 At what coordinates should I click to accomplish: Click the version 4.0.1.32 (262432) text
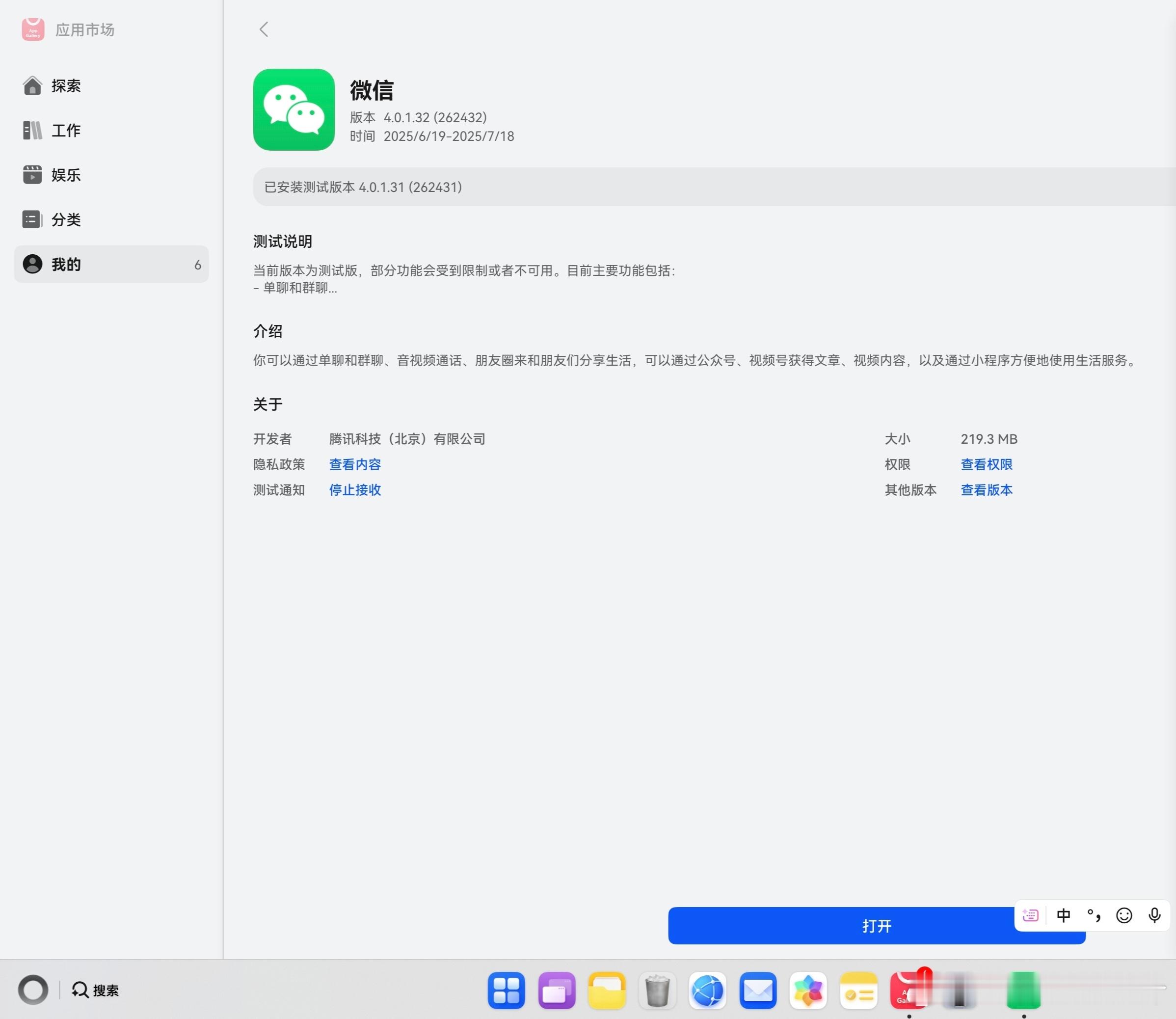point(435,118)
